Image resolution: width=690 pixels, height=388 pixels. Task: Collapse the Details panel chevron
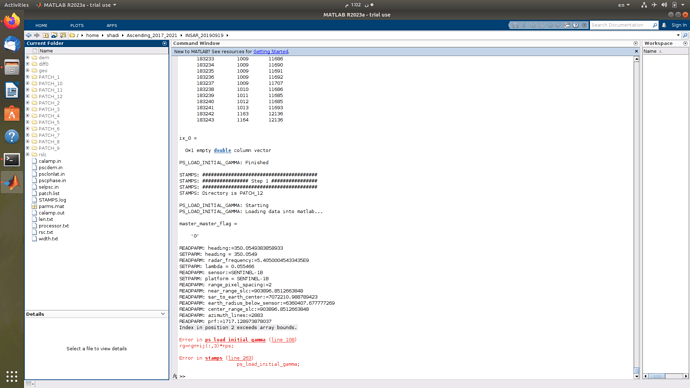pyautogui.click(x=163, y=314)
